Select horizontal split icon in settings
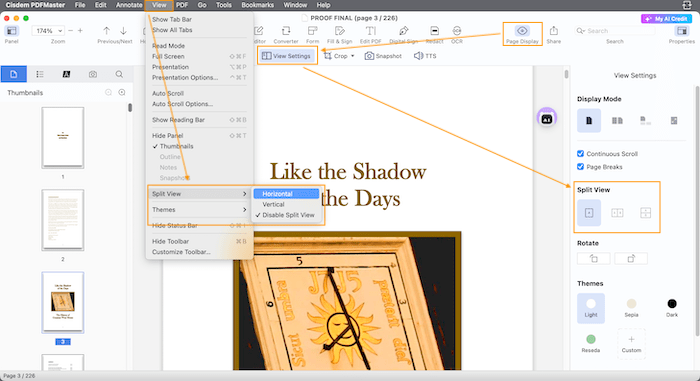Image resolution: width=700 pixels, height=381 pixels. coord(646,213)
